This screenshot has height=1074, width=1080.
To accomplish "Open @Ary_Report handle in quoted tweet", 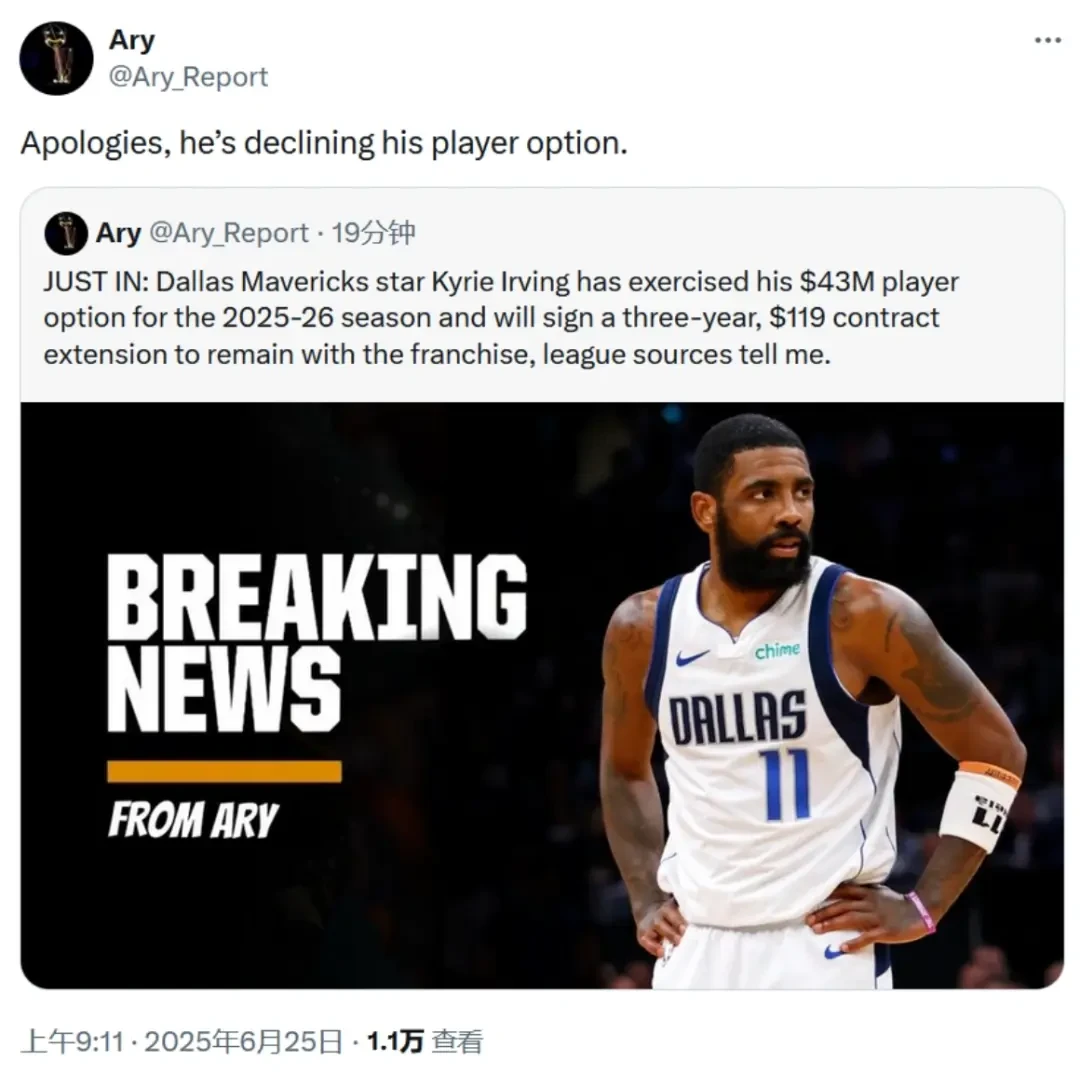I will coord(229,234).
